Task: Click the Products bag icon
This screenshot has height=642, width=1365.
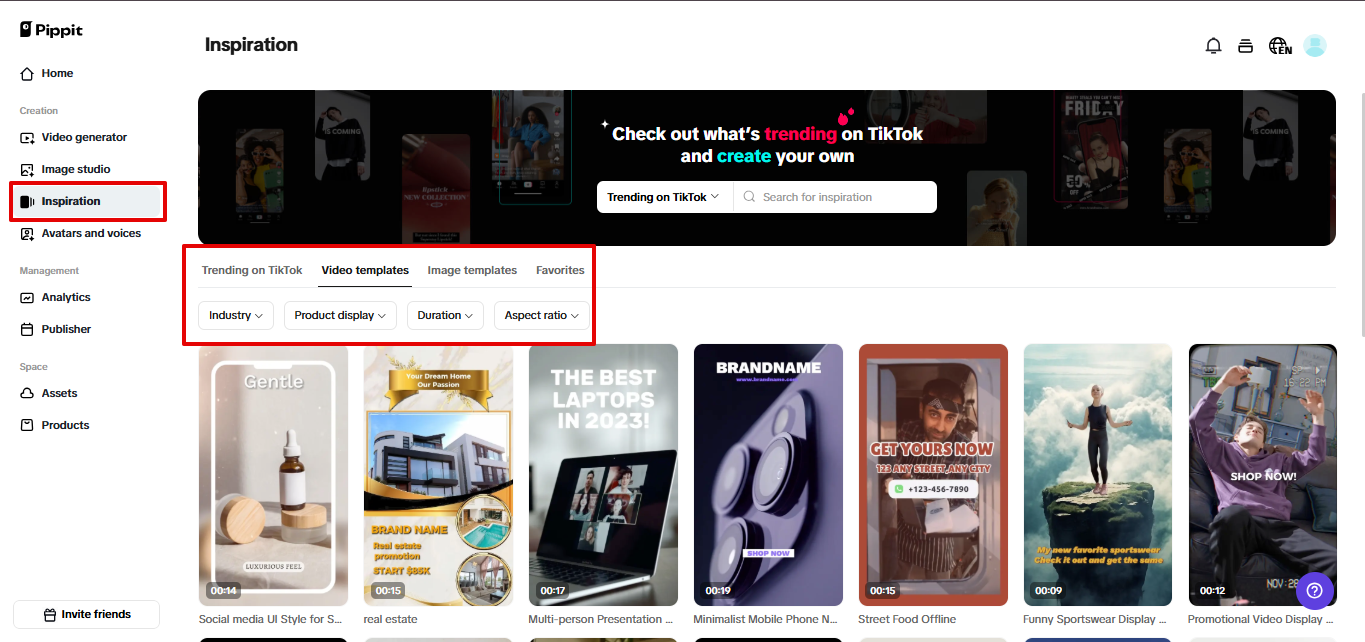Action: (27, 426)
